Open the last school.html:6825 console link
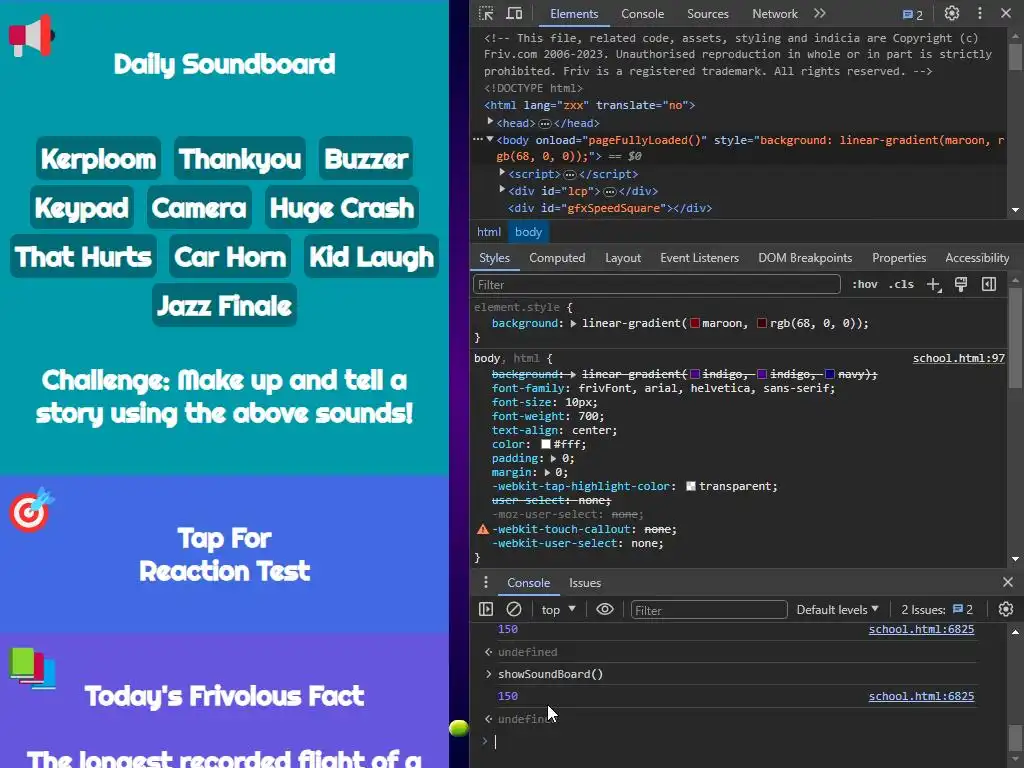Screen dimensions: 1024x768 click(921, 696)
